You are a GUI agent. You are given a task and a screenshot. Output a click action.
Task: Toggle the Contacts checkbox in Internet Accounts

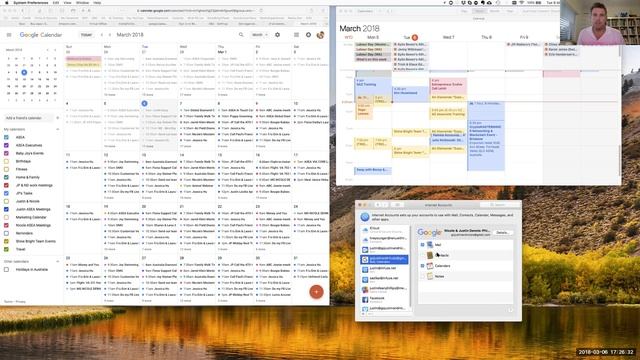tap(422, 256)
